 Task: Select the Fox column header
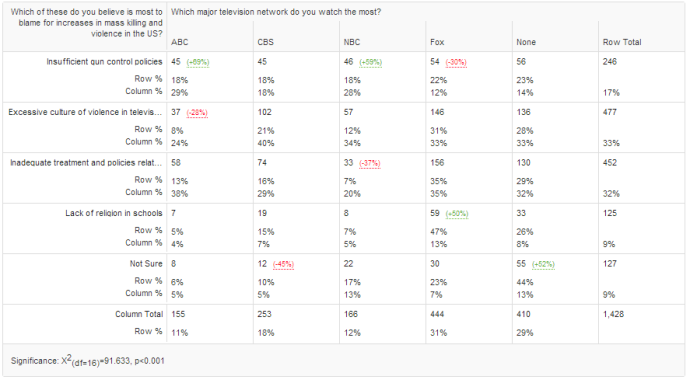tap(437, 42)
